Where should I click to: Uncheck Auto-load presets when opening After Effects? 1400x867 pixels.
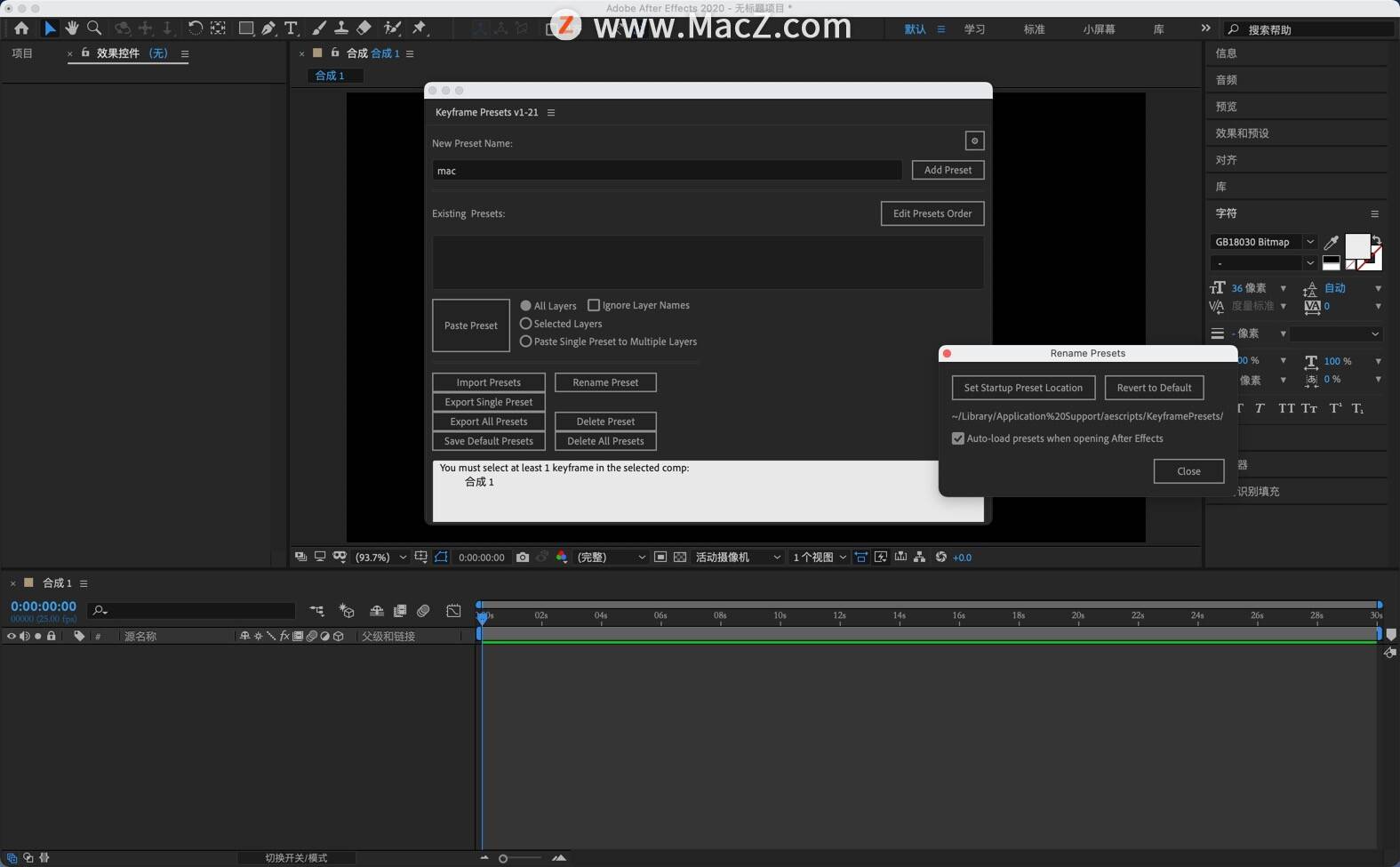click(958, 438)
